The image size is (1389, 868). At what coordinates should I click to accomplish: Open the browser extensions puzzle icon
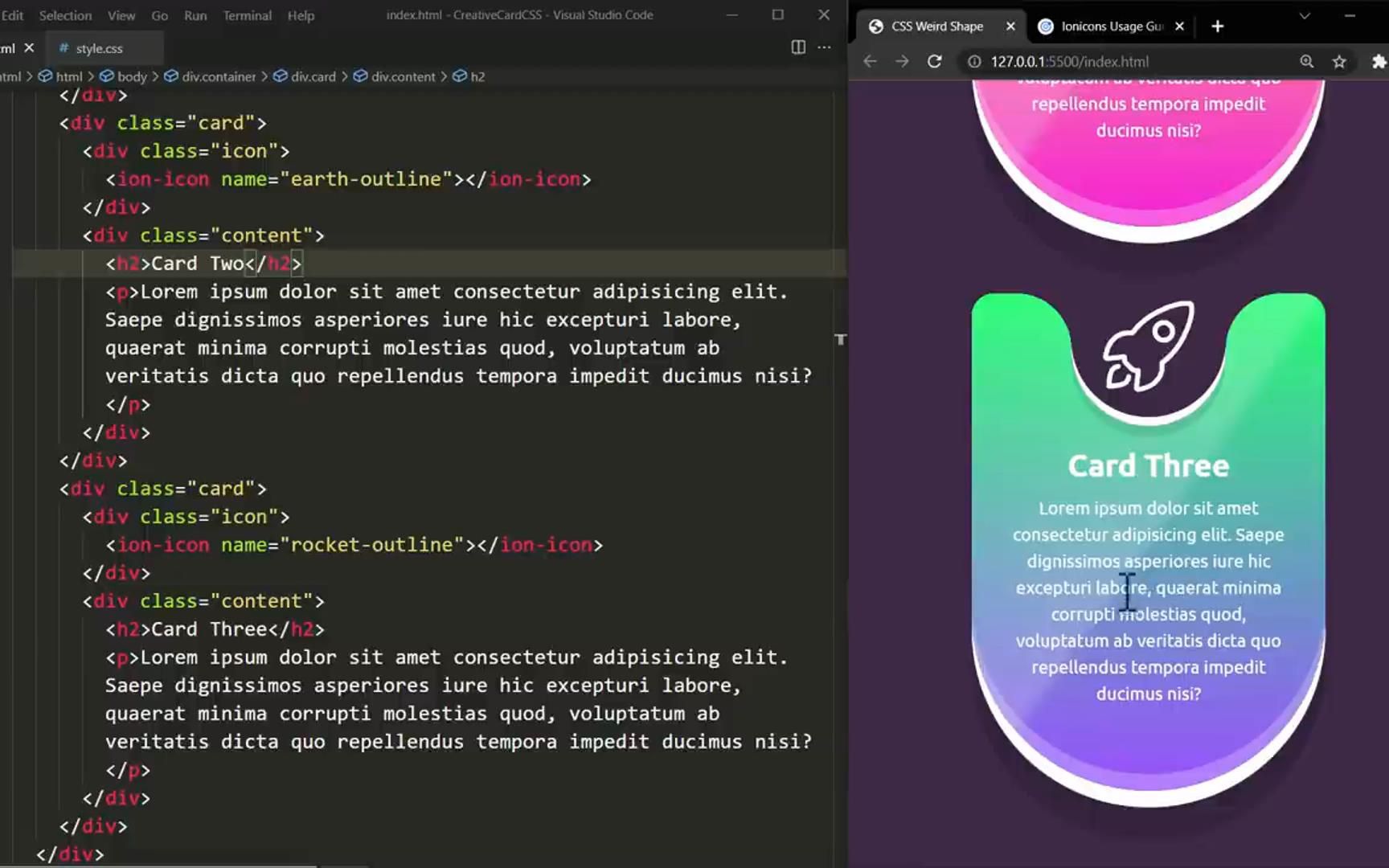[x=1379, y=61]
